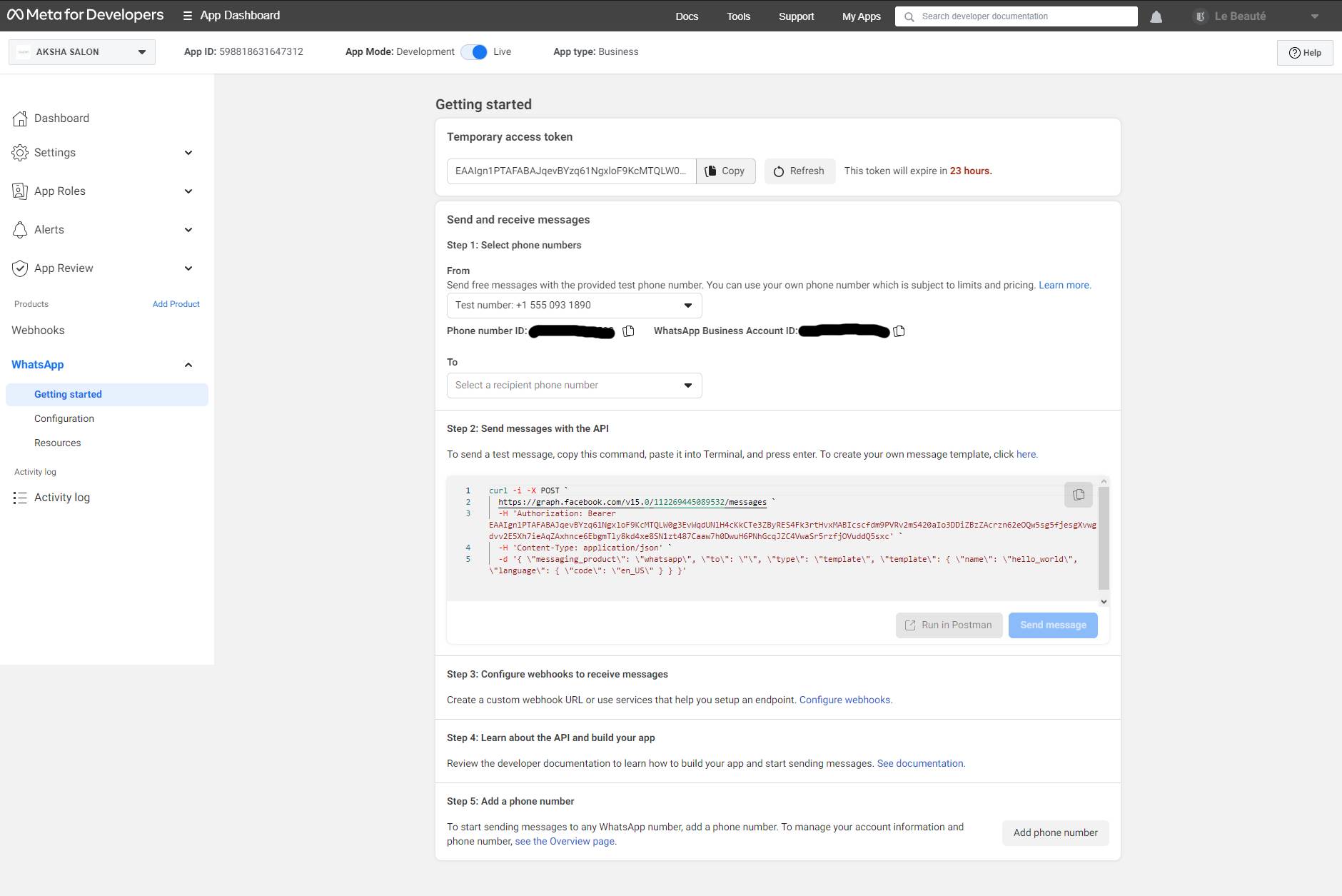Click Run in Postman button
The image size is (1342, 896).
point(949,625)
